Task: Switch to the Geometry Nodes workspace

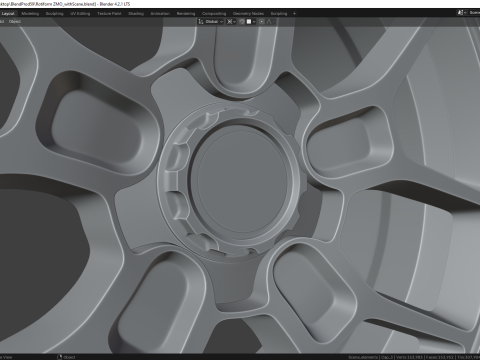Action: (248, 13)
